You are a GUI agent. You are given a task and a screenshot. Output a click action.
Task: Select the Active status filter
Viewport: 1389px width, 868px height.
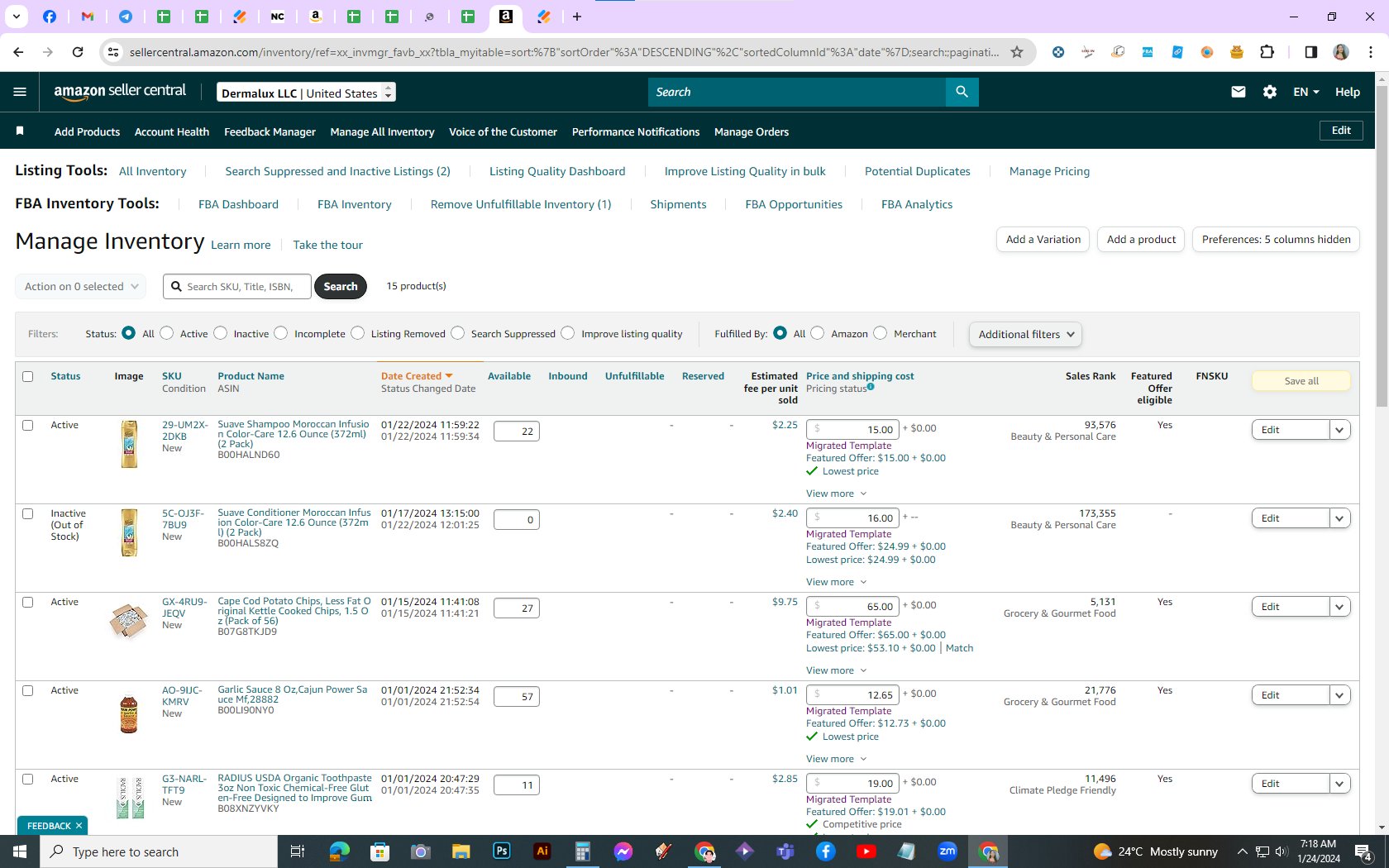167,333
